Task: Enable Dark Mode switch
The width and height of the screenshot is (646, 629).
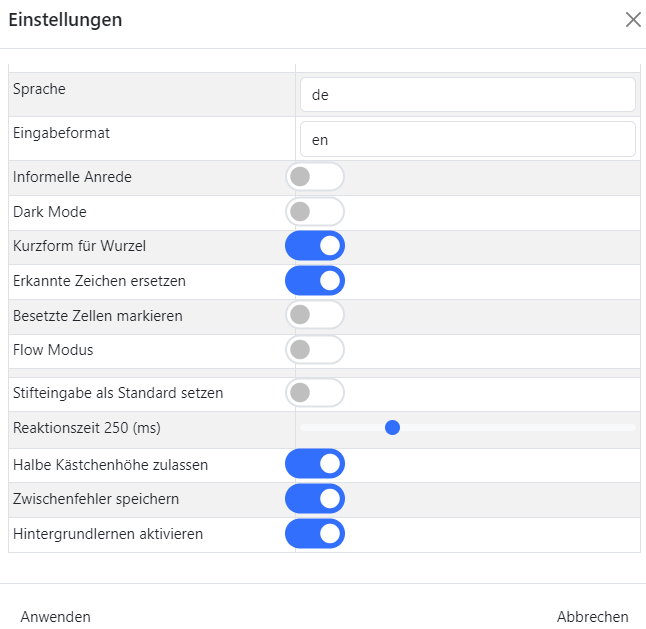Action: [314, 212]
